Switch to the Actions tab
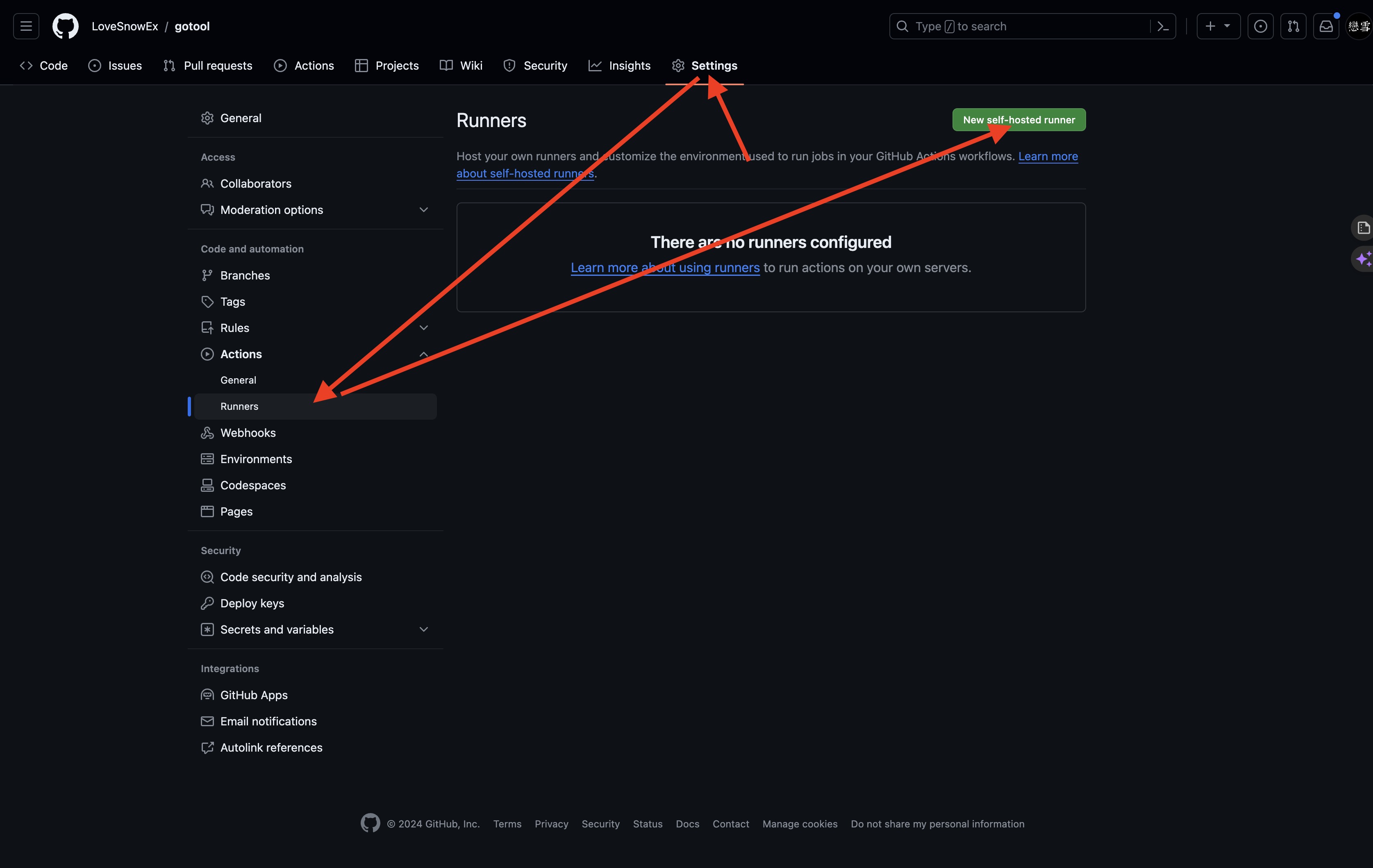This screenshot has height=868, width=1373. tap(304, 66)
